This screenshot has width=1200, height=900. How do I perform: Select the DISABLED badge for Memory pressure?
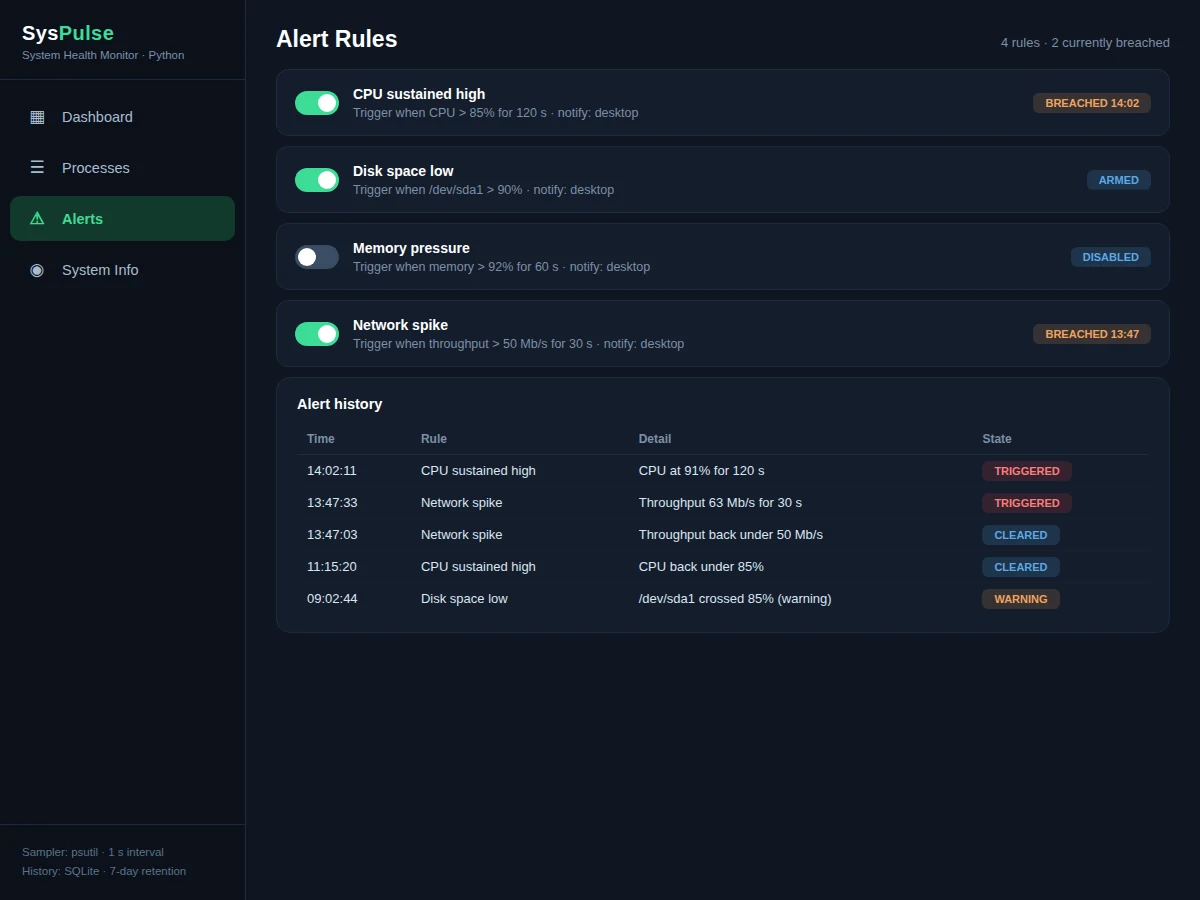pos(1111,257)
